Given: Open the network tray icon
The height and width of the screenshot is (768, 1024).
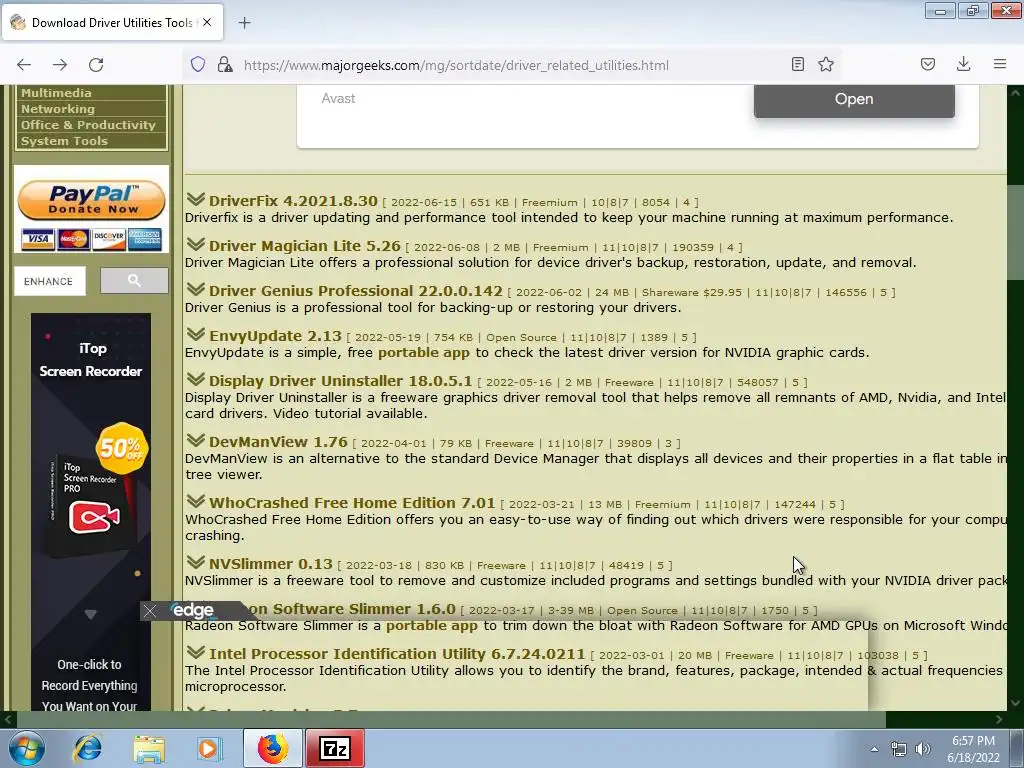Looking at the screenshot, I should point(899,749).
